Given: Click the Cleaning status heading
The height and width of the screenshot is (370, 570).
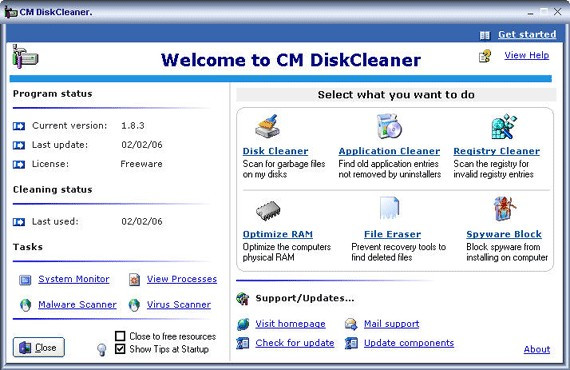Looking at the screenshot, I should (x=53, y=190).
